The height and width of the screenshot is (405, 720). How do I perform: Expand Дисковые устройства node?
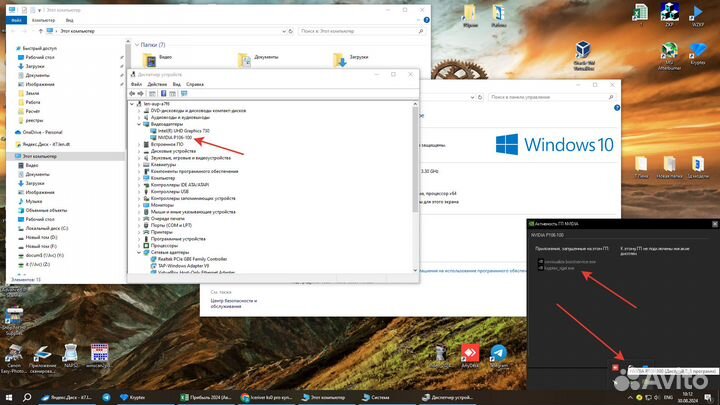click(x=139, y=151)
